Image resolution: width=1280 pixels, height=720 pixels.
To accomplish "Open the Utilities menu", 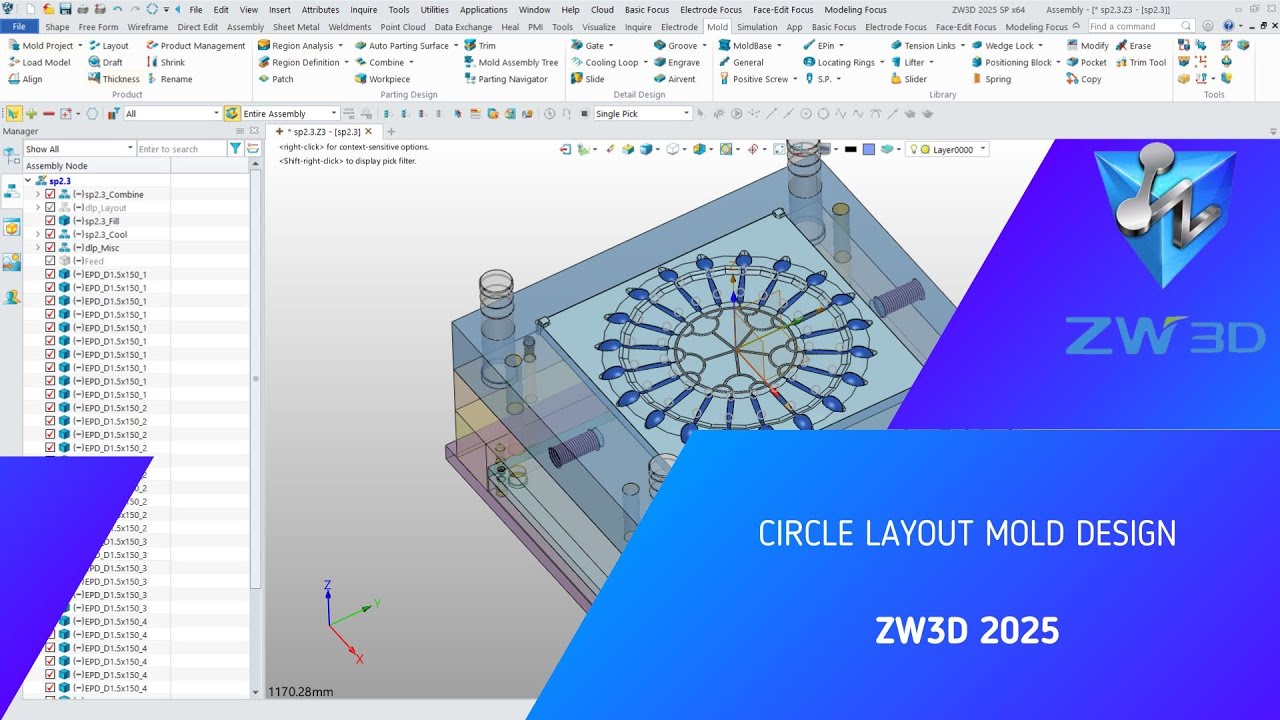I will click(x=434, y=10).
